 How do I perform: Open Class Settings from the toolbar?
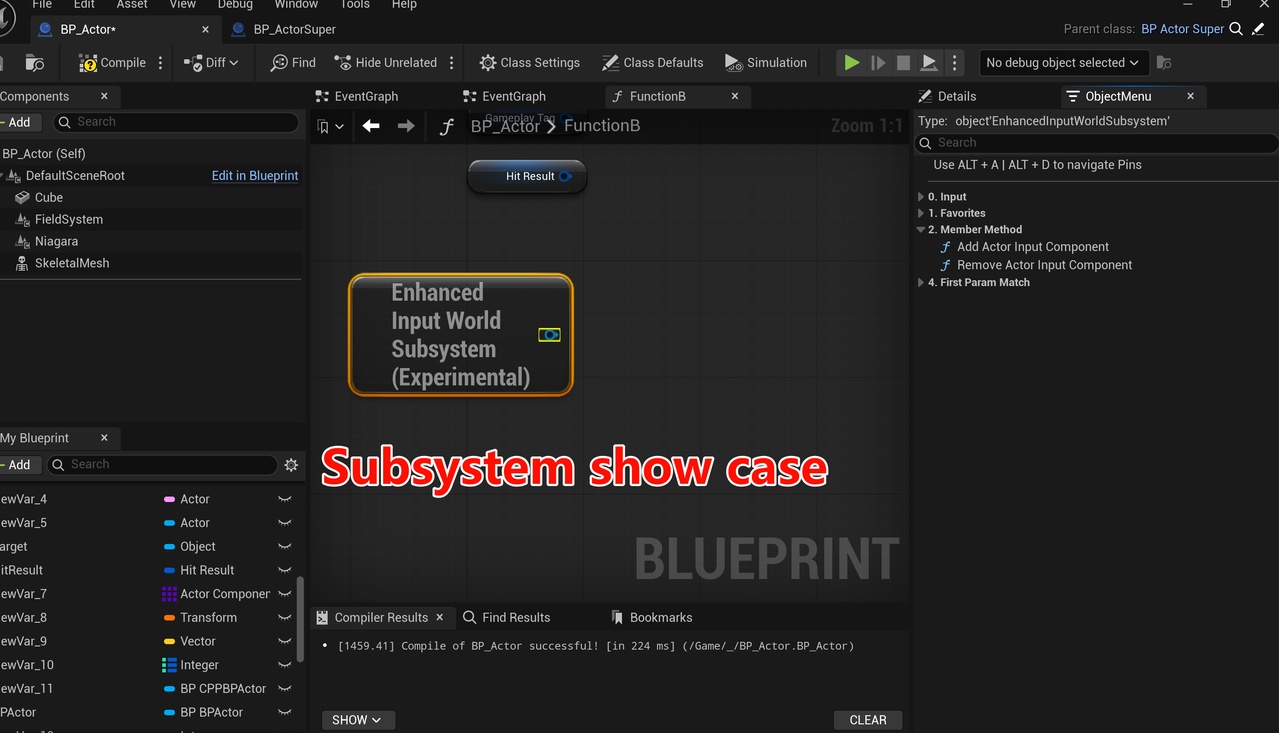[x=529, y=63]
